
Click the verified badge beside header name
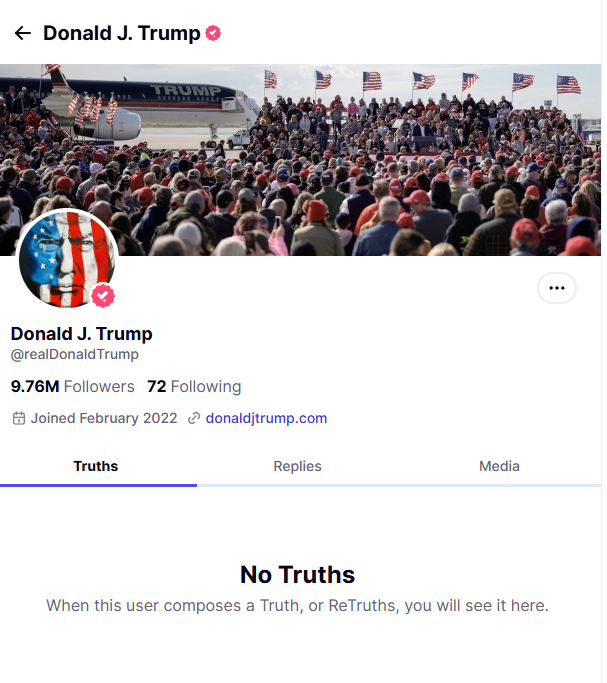tap(213, 33)
